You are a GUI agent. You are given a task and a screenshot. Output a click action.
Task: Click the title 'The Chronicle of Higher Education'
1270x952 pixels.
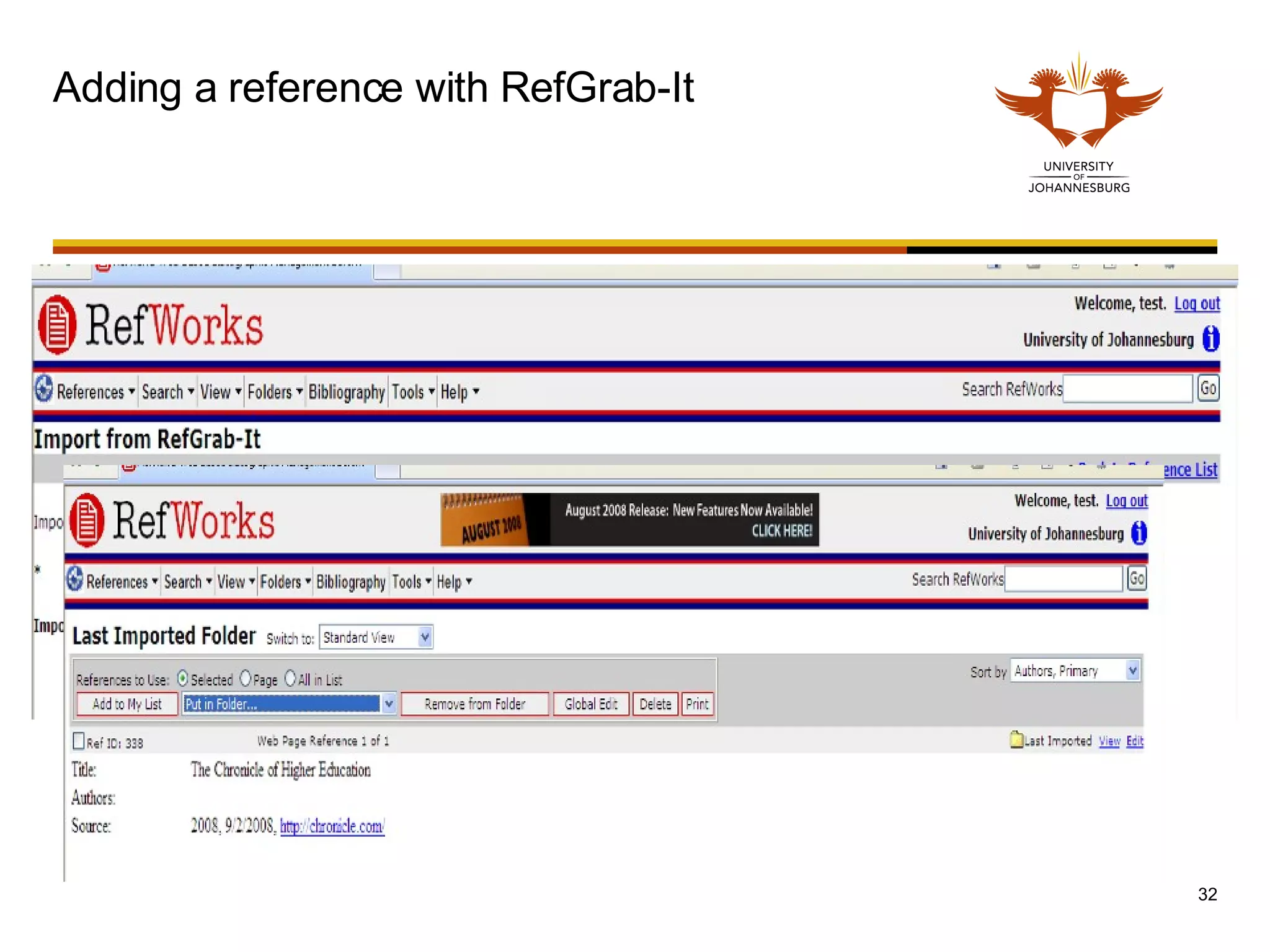pos(280,770)
